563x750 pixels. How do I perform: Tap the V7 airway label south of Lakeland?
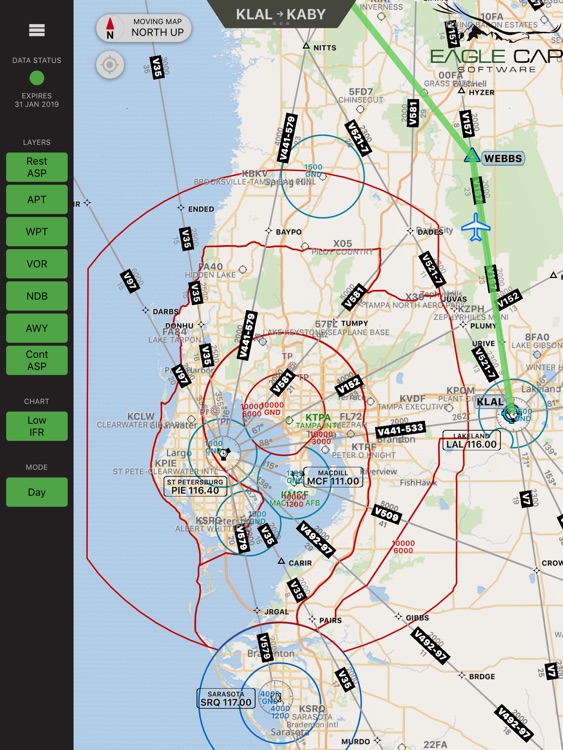(x=526, y=499)
